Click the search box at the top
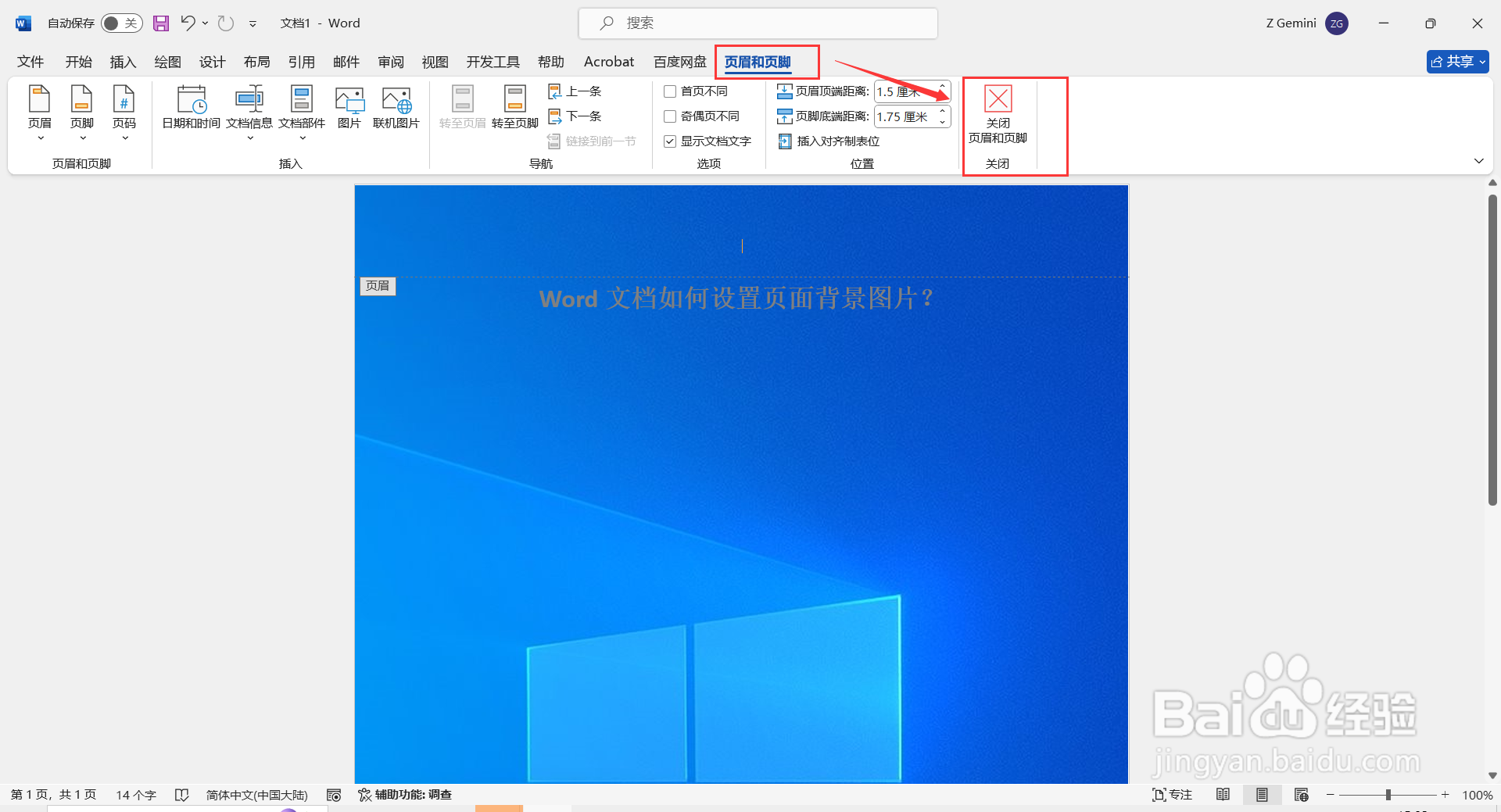Viewport: 1501px width, 812px height. [757, 23]
